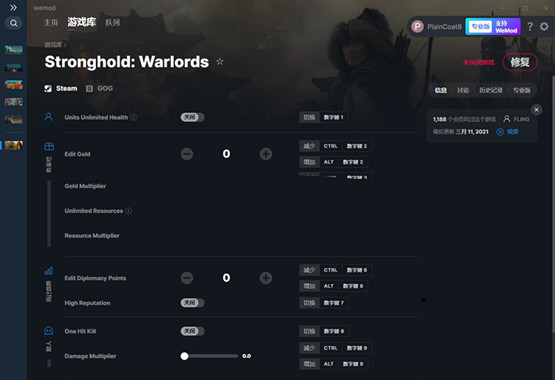This screenshot has width=555, height=380.
Task: Enable the High Reputation toggle
Action: 193,303
